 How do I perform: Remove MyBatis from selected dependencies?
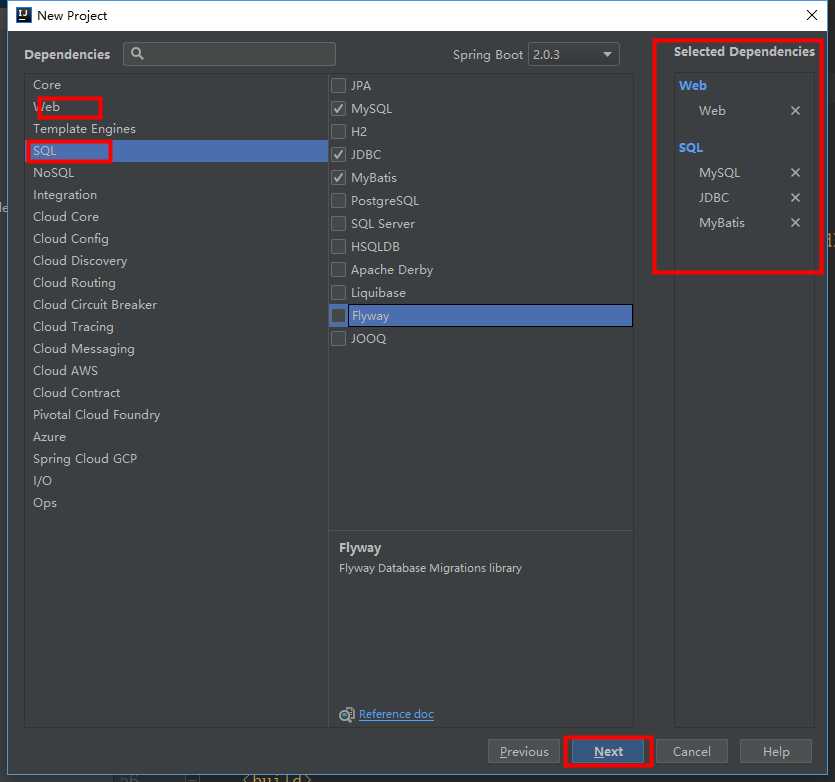coord(795,223)
